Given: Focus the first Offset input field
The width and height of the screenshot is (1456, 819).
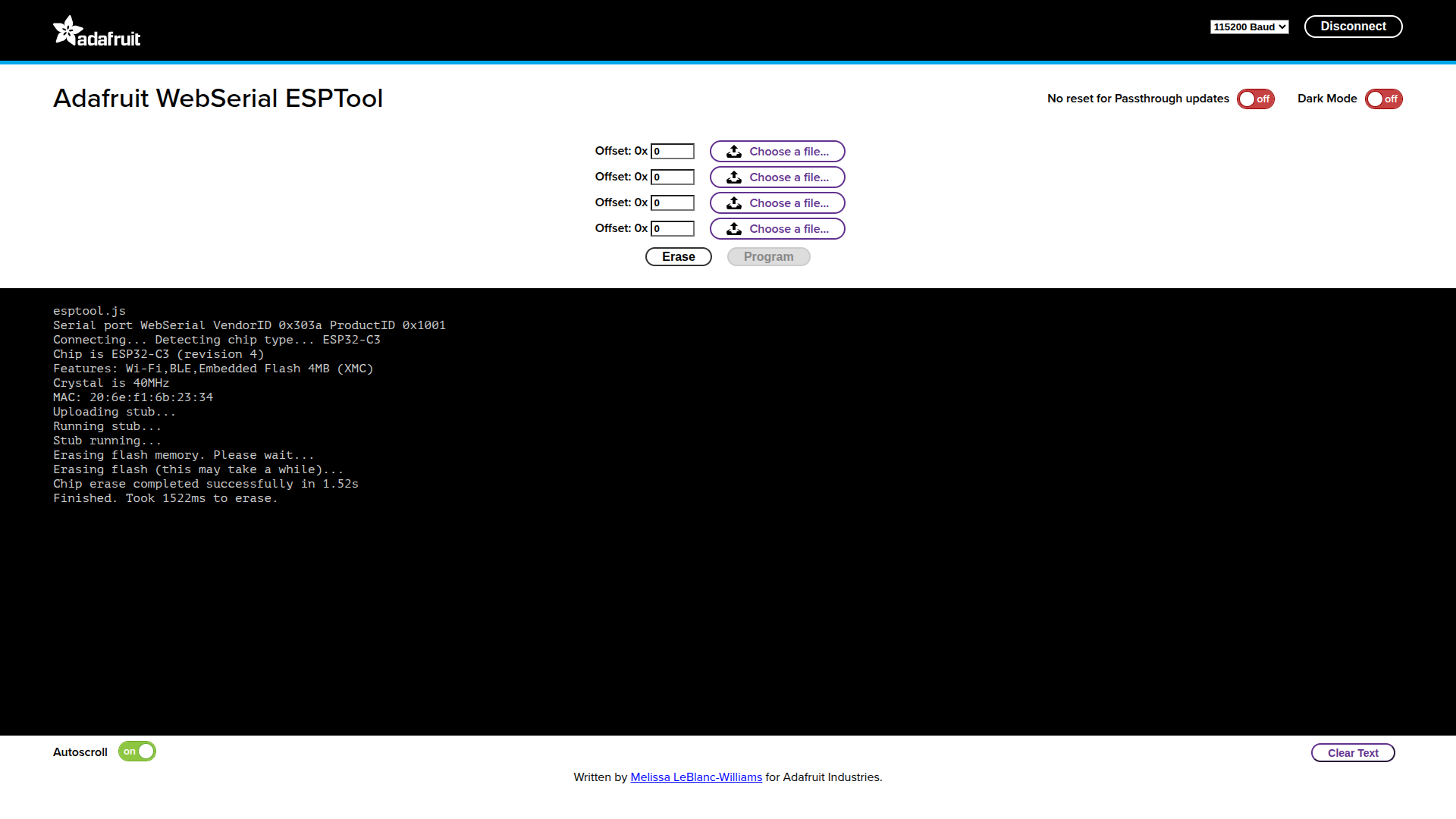Looking at the screenshot, I should 673,152.
